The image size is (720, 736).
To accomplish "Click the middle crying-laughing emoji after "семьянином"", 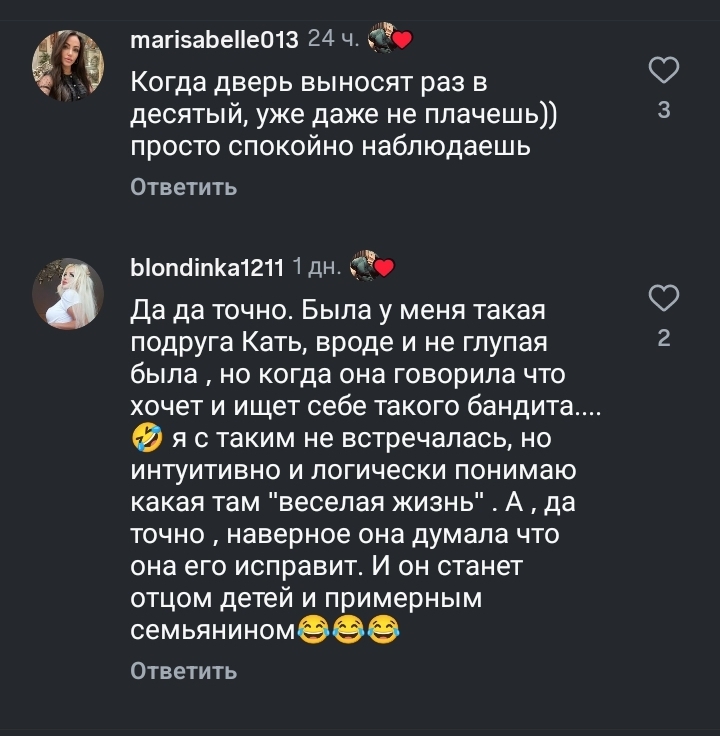I will click(349, 629).
